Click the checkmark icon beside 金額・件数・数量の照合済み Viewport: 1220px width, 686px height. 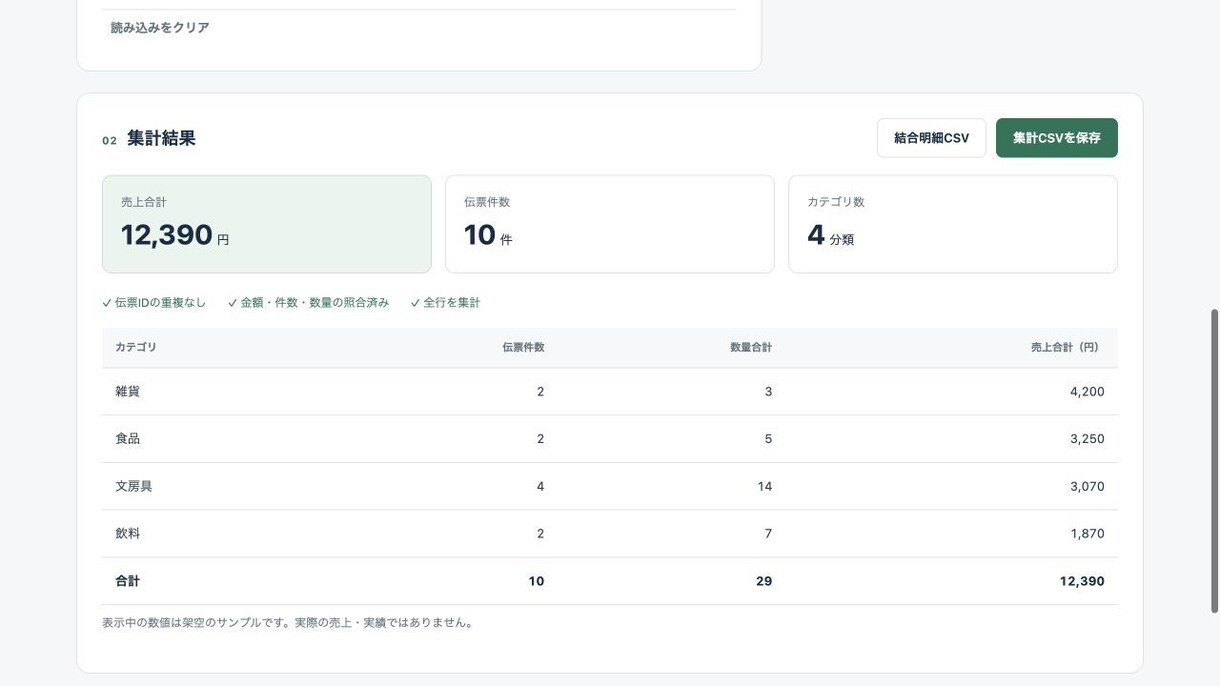tap(232, 303)
